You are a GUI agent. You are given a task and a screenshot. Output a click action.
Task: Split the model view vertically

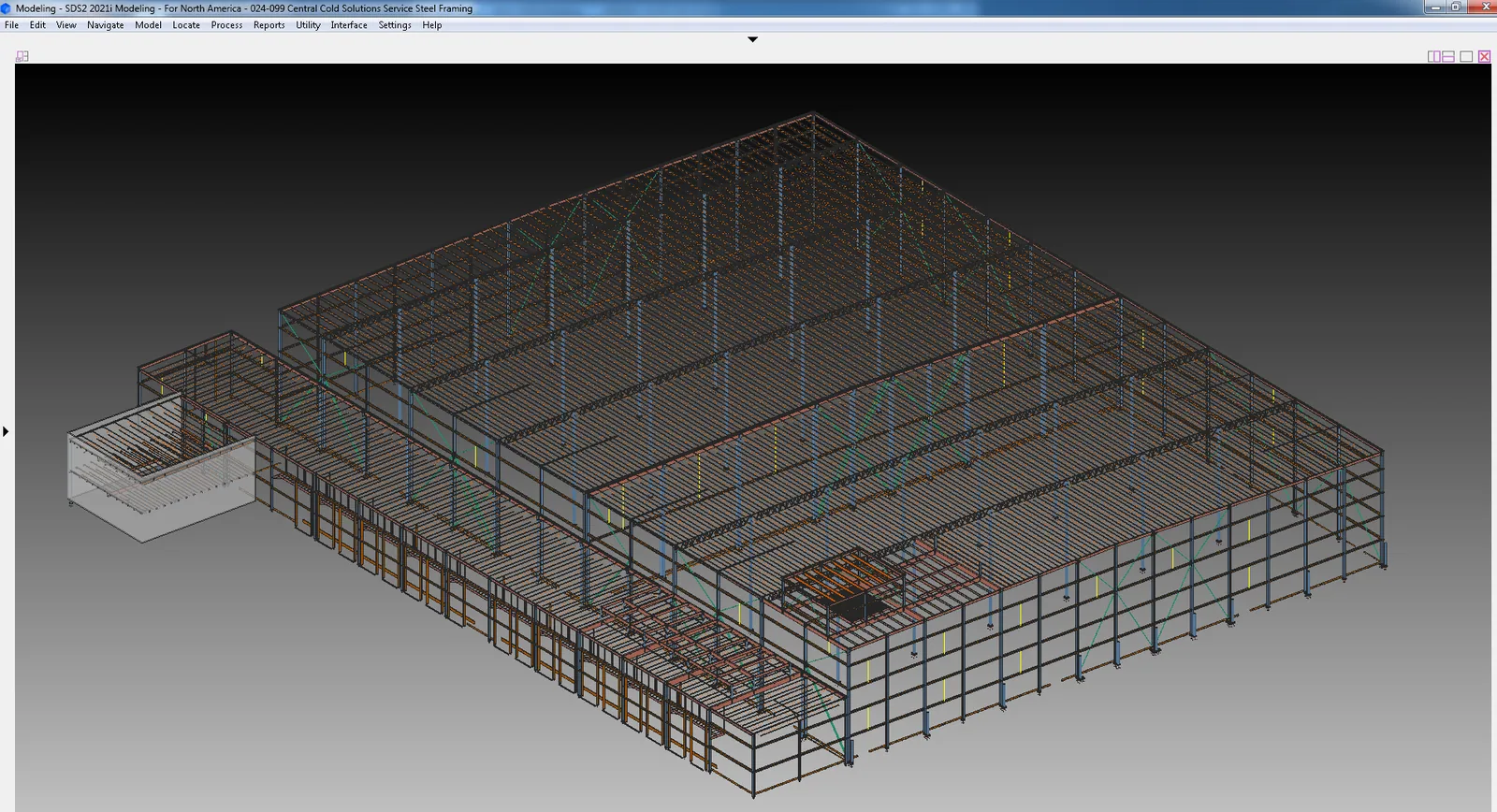(1433, 56)
